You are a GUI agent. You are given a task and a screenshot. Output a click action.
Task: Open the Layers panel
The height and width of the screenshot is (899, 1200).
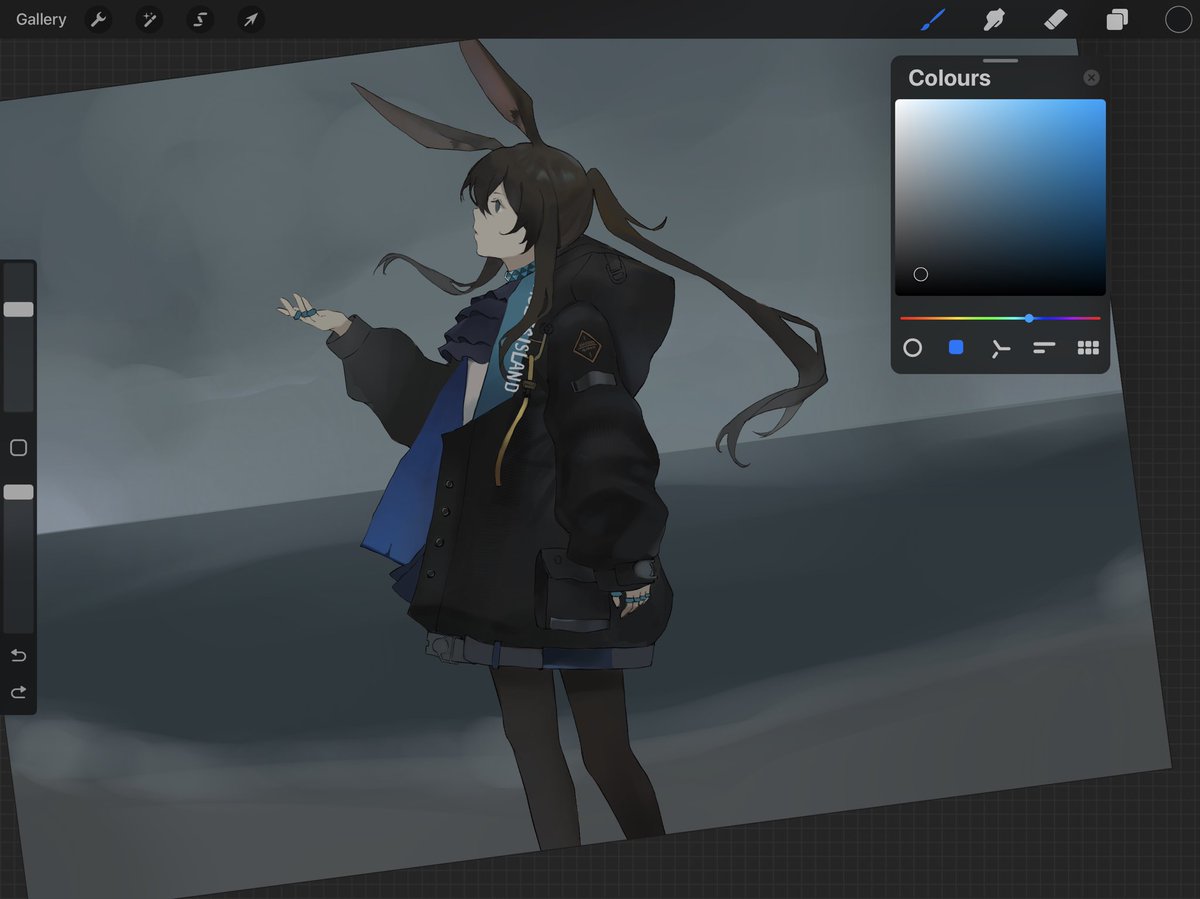click(x=1117, y=19)
